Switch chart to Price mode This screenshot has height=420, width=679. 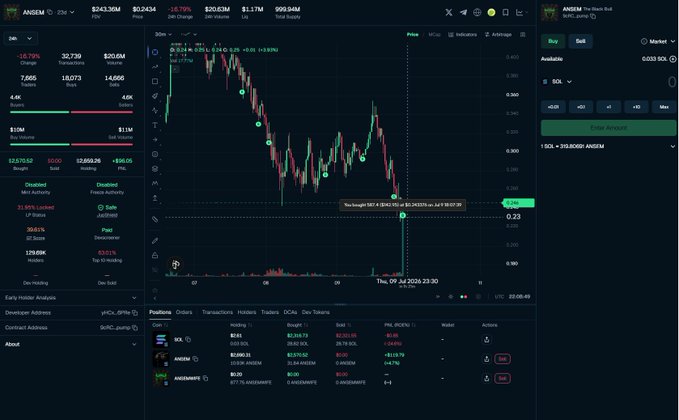click(412, 35)
